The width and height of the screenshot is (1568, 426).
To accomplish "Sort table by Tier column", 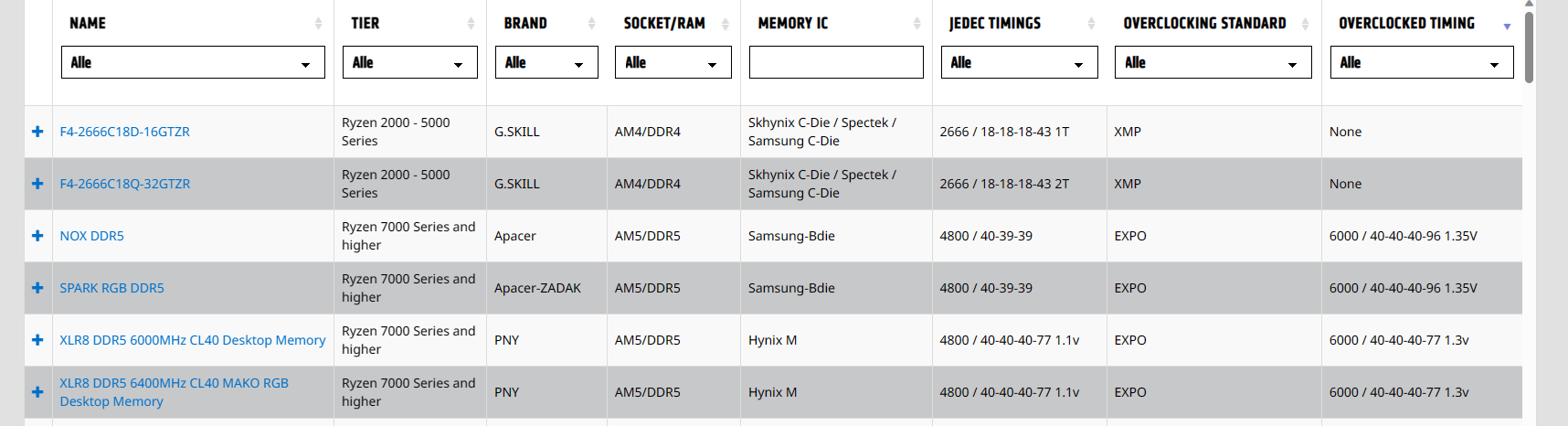I will [471, 24].
